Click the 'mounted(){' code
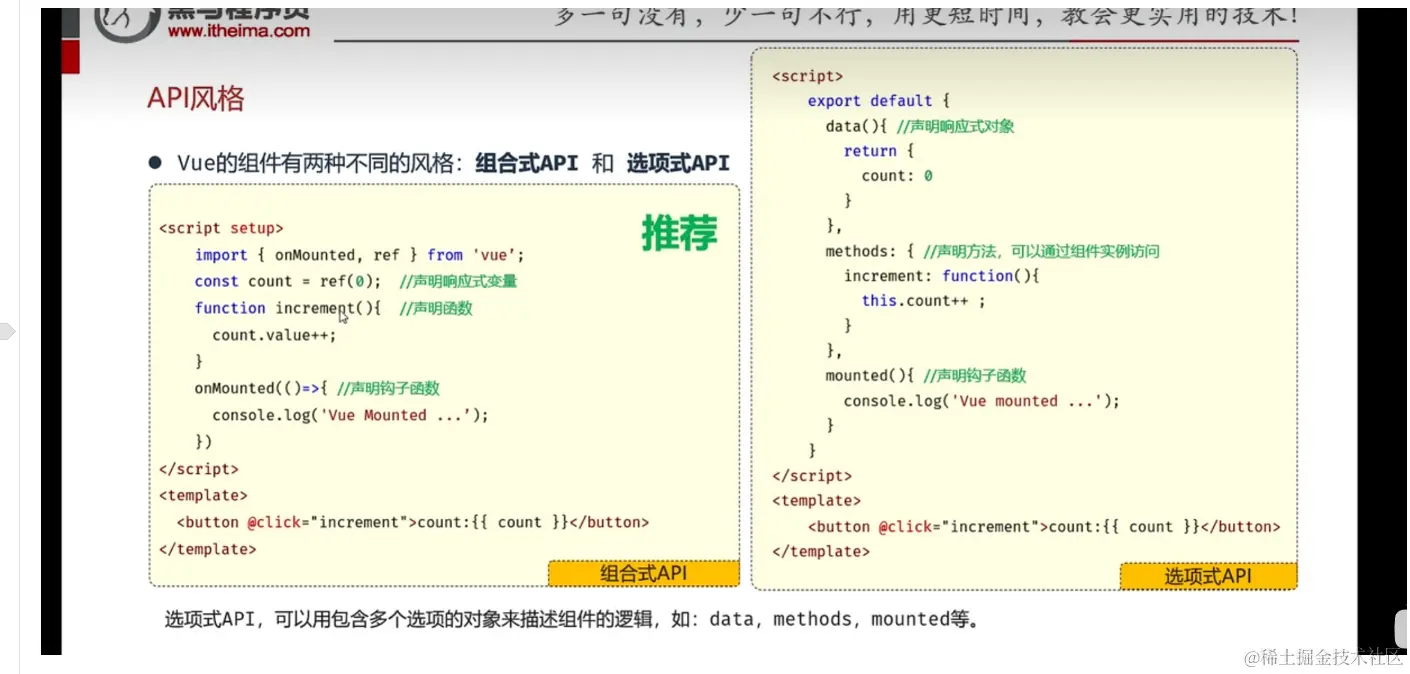This screenshot has height=674, width=1410. (x=870, y=376)
